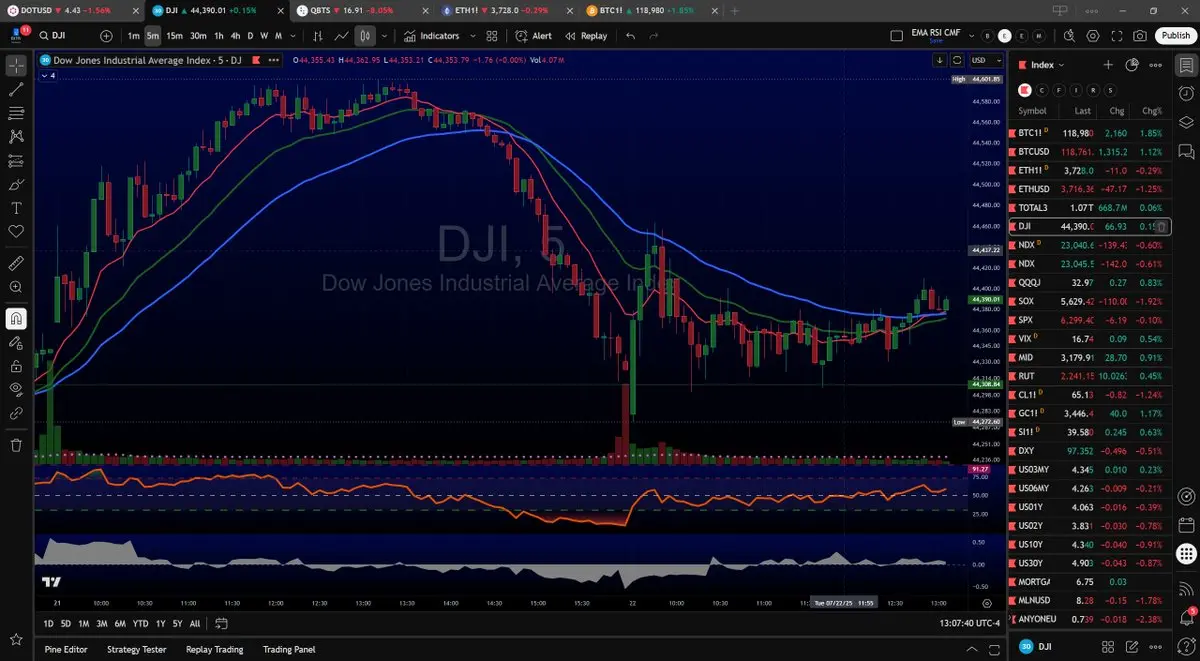Open the indicator templates grid icon
1200x661 pixels.
click(492, 36)
